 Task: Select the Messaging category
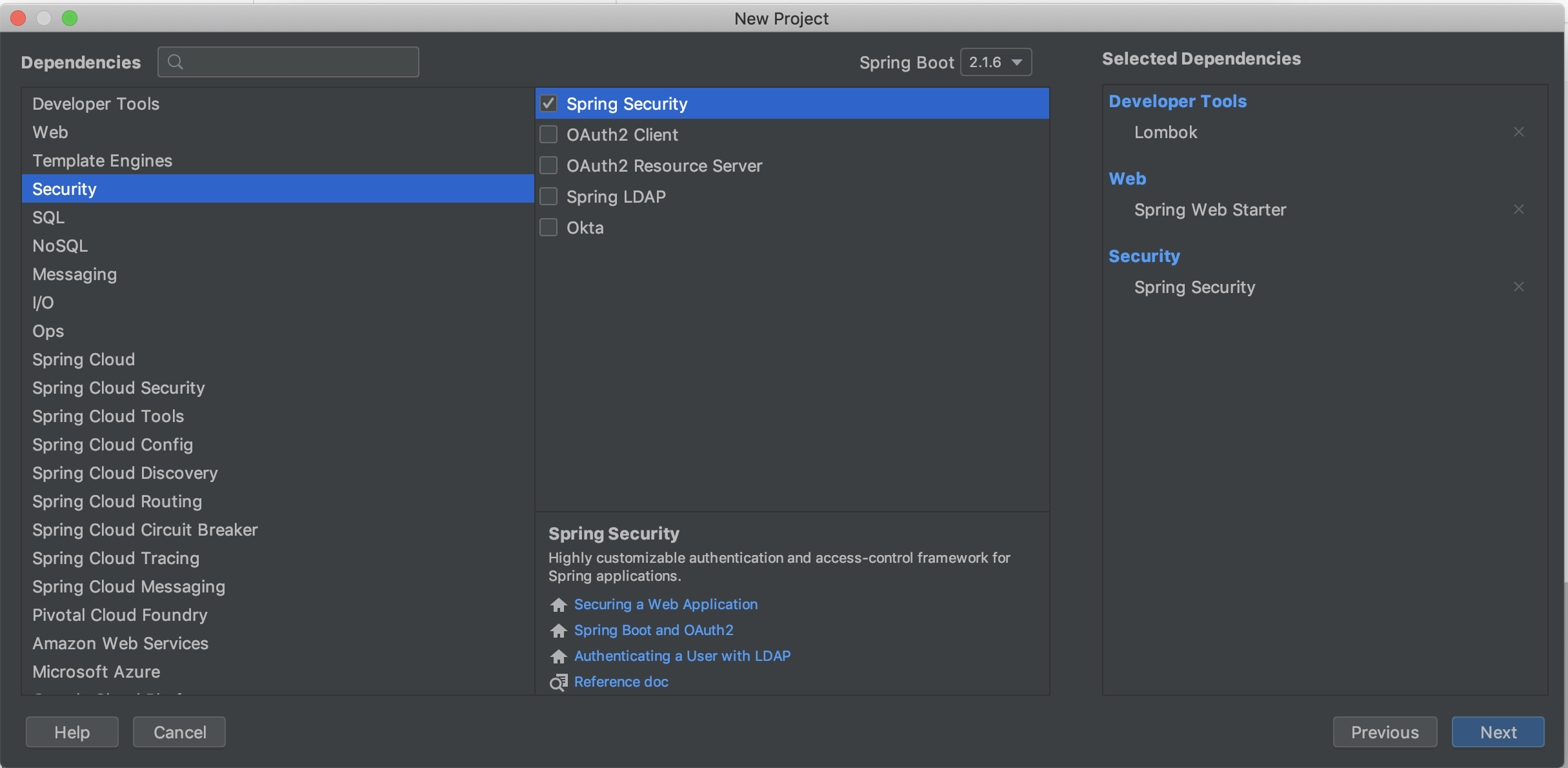point(277,274)
